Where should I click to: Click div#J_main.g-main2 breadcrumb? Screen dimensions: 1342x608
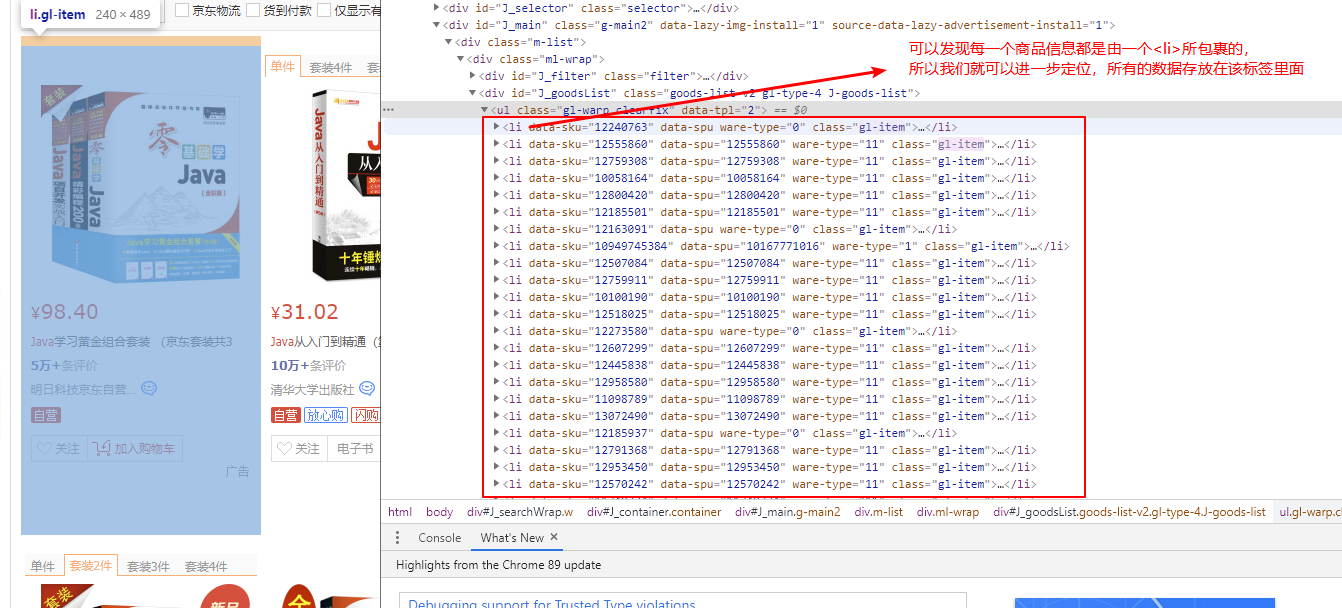[787, 512]
